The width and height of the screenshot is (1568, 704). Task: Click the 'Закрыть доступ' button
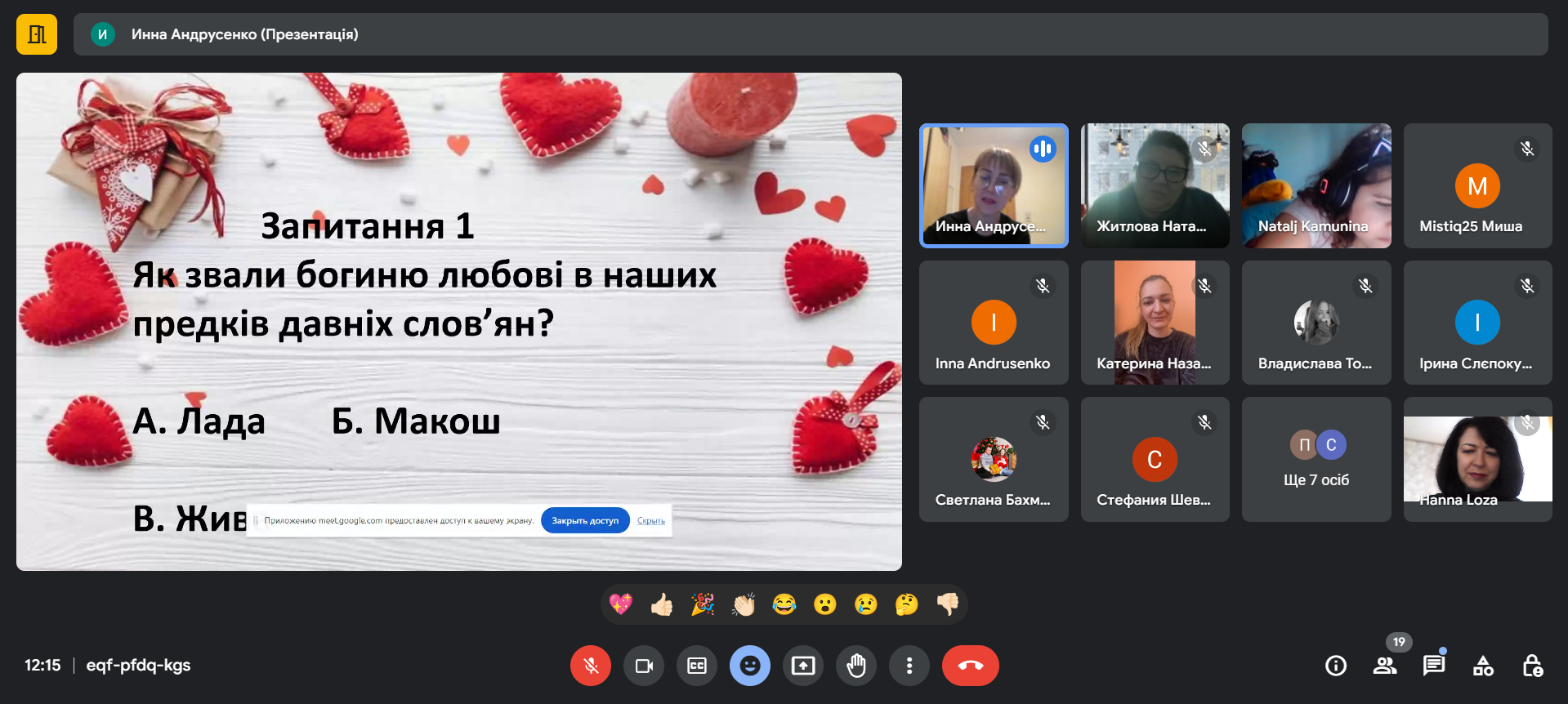(585, 520)
